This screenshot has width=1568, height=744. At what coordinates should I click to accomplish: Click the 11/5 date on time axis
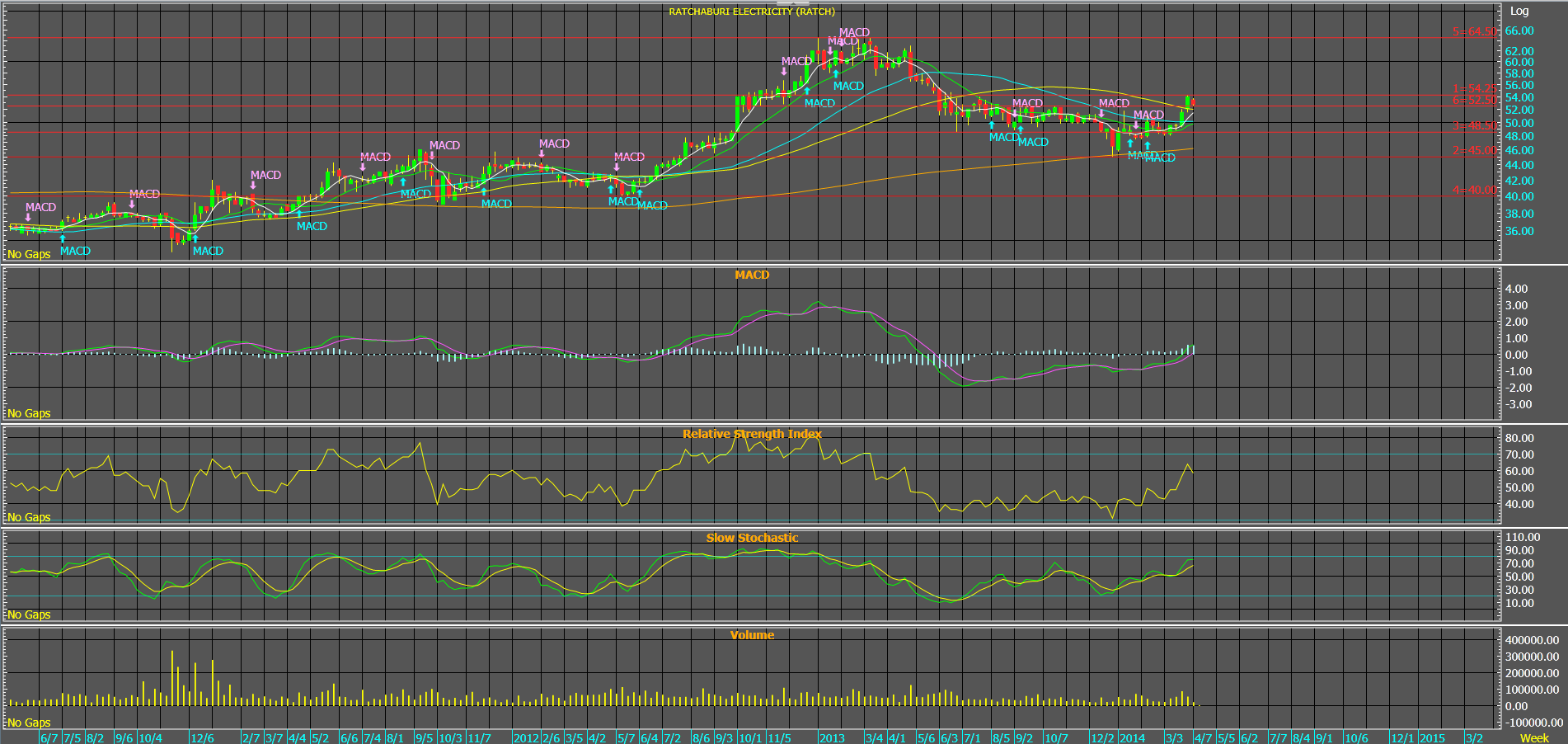(x=779, y=738)
